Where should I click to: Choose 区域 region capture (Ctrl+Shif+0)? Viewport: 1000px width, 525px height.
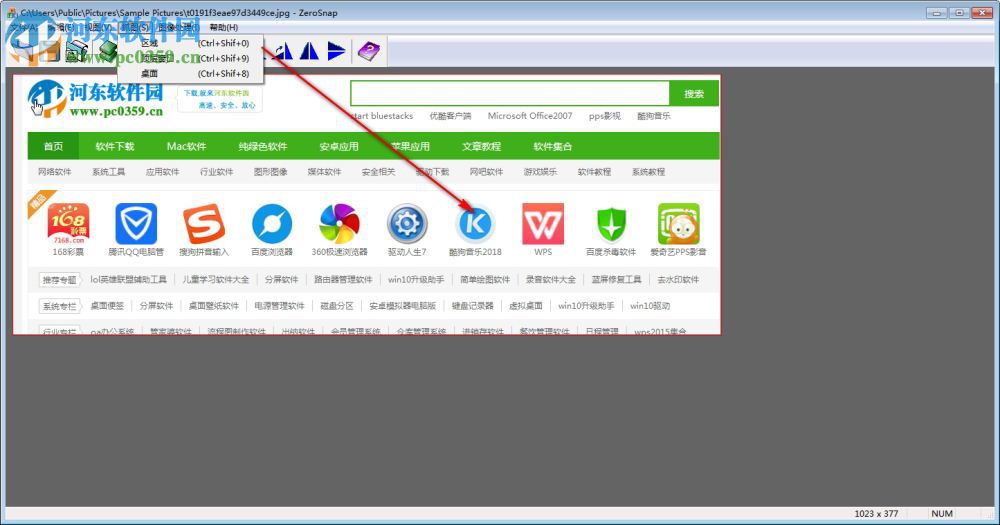[x=191, y=43]
